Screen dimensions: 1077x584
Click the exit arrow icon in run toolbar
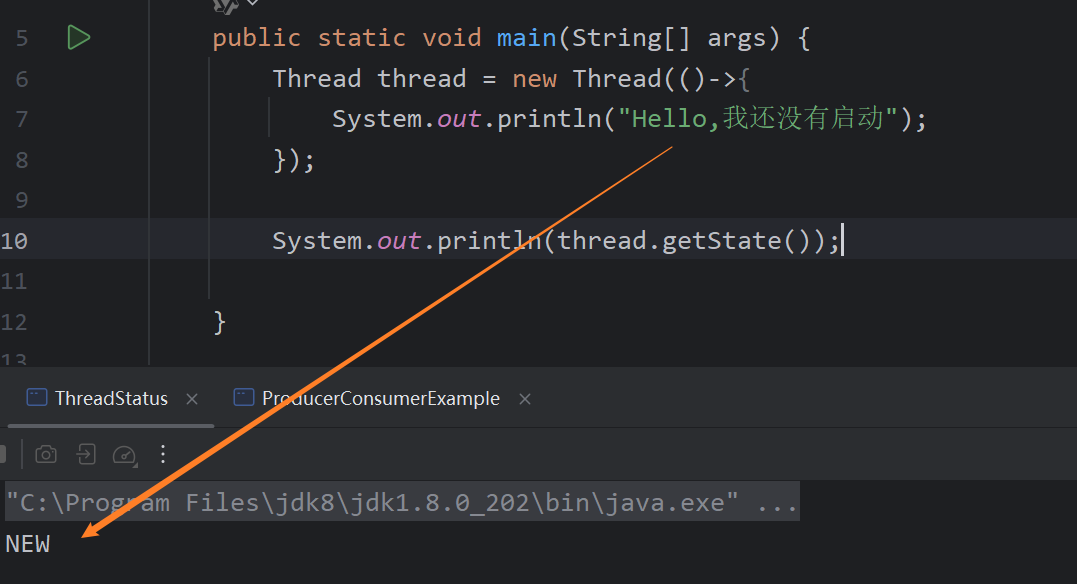86,454
